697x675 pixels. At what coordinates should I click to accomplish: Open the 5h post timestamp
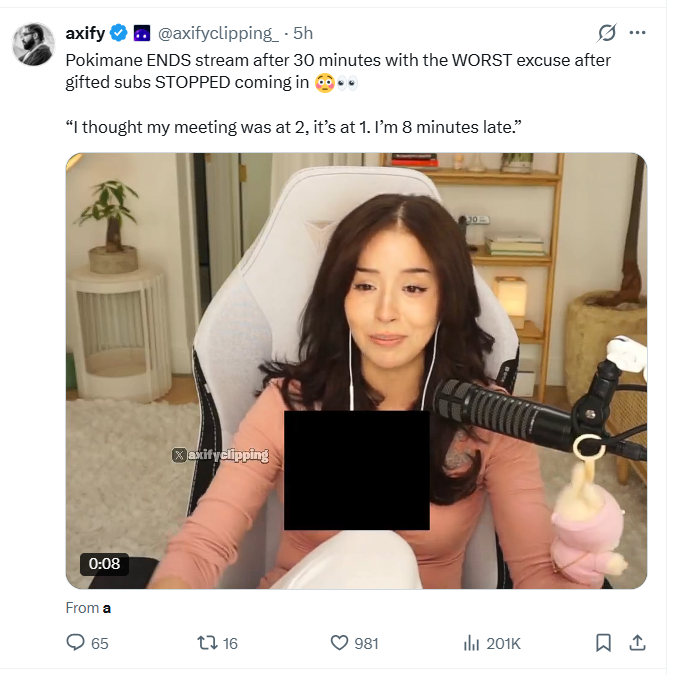pyautogui.click(x=303, y=33)
